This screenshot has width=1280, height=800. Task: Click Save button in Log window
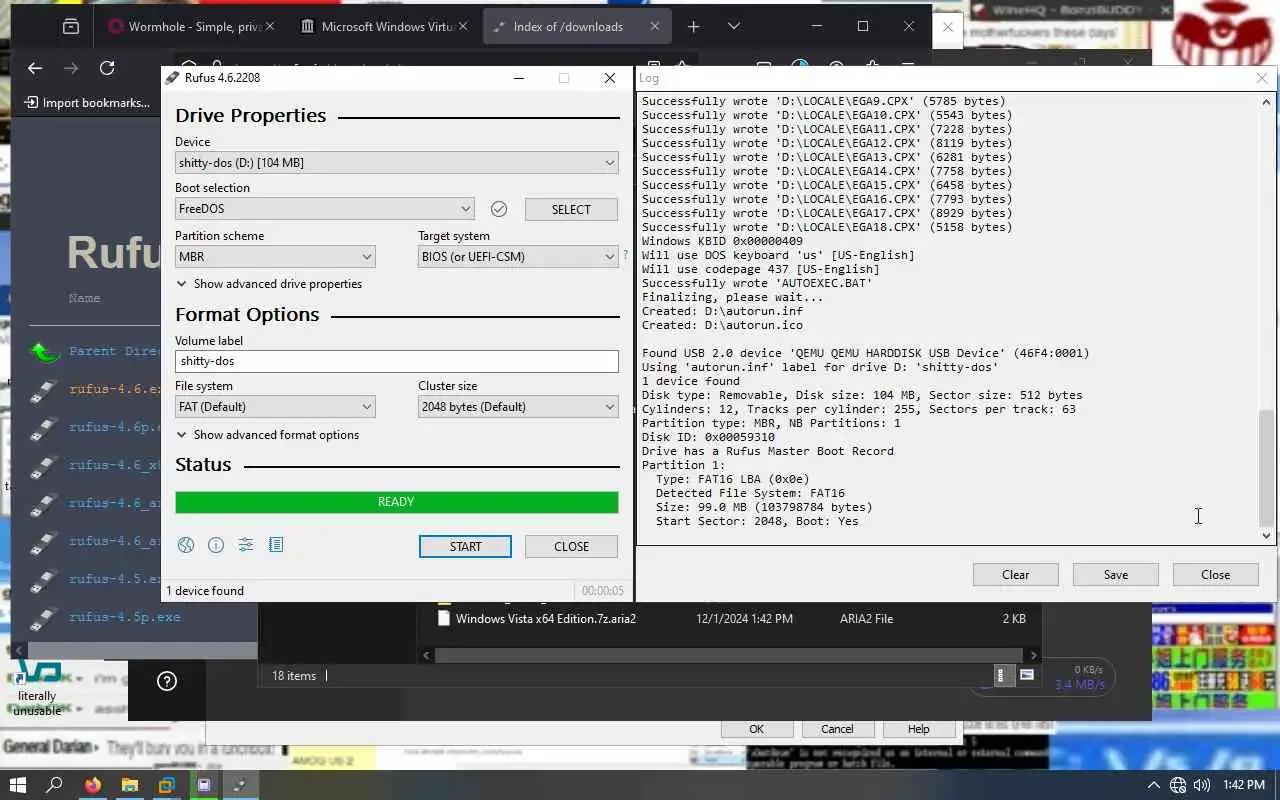click(x=1115, y=574)
